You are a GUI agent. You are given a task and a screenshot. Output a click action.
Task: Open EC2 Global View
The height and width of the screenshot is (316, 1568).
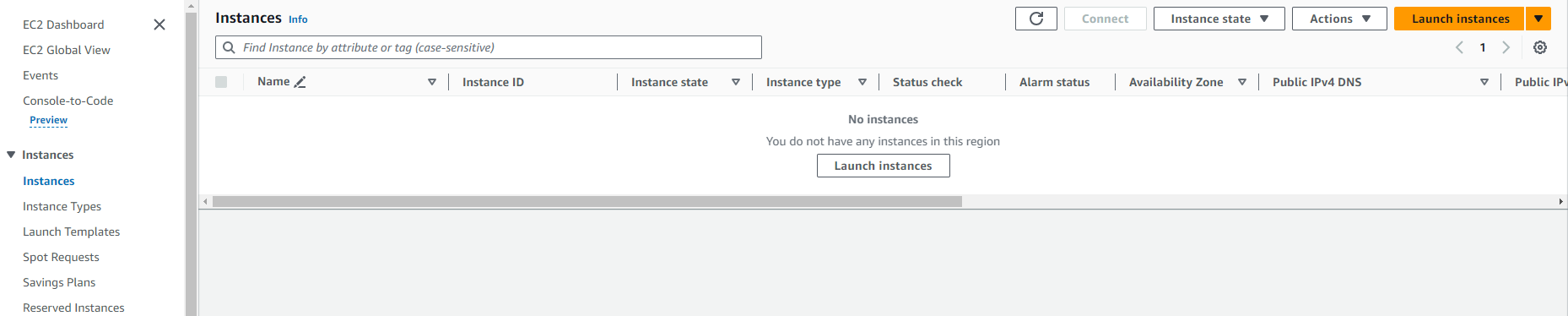67,50
